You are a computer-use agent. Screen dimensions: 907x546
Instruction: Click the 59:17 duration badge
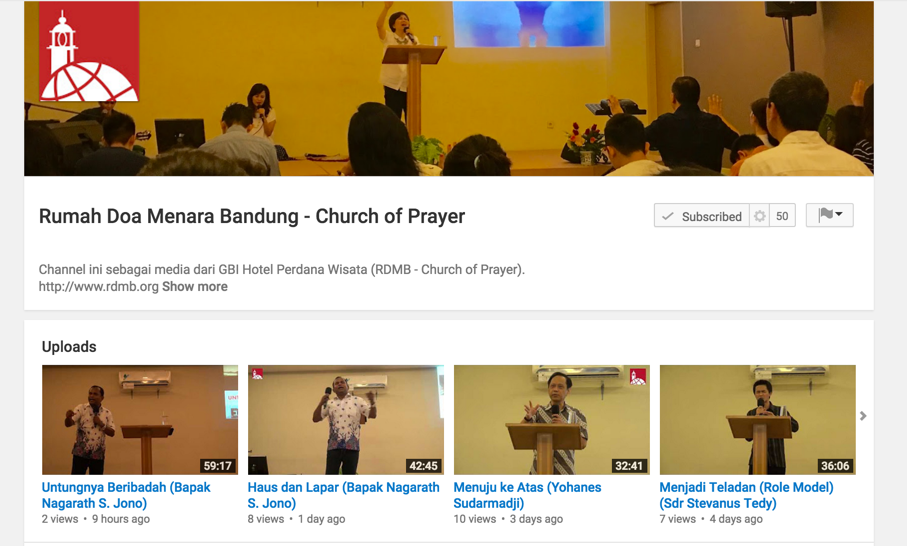pos(217,466)
